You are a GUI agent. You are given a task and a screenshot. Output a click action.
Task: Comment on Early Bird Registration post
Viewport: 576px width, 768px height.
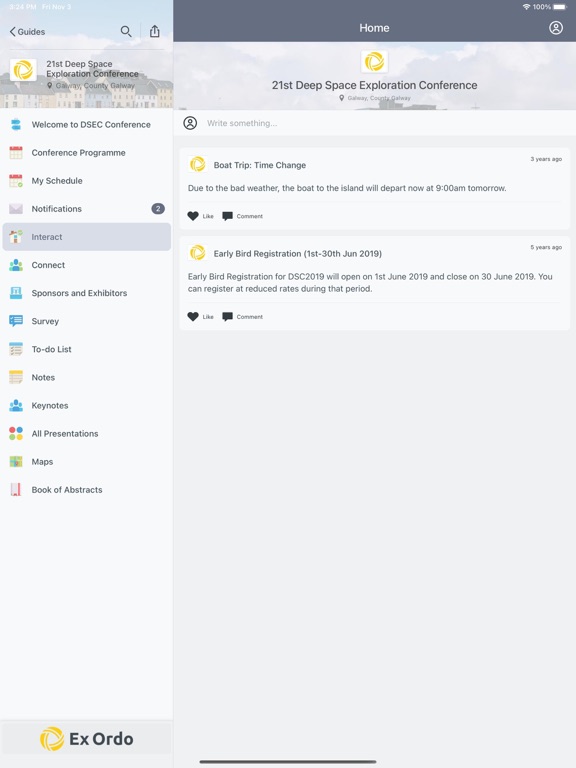point(242,317)
